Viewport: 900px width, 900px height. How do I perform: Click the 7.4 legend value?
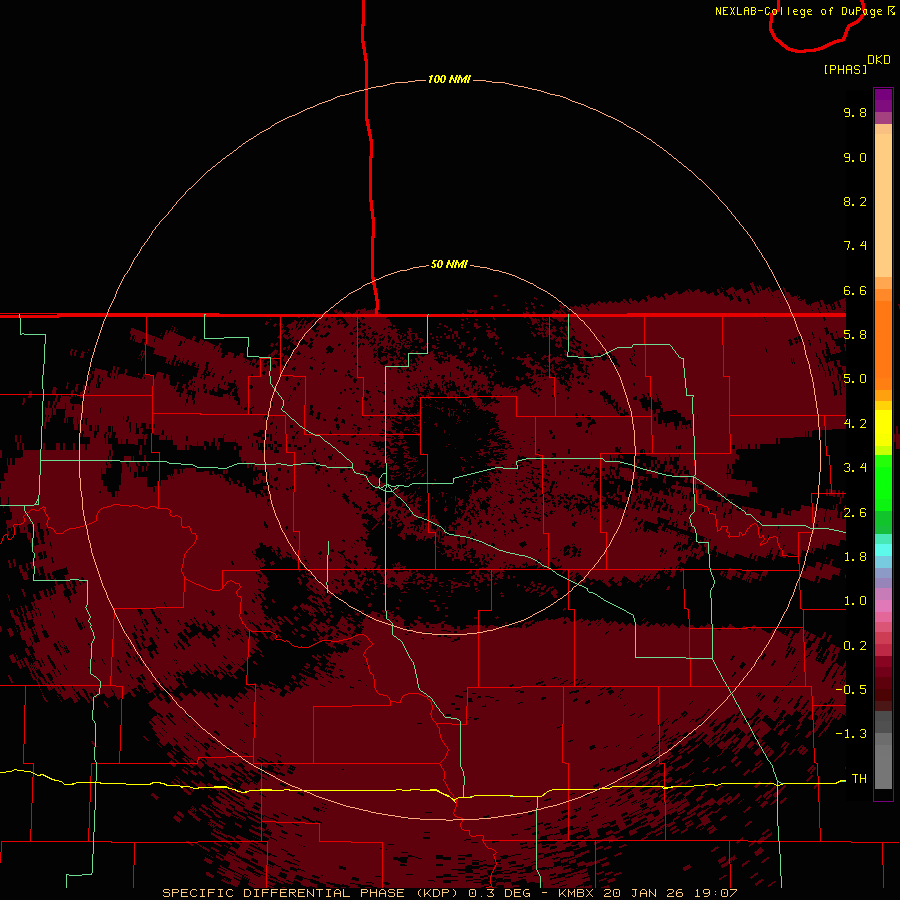tap(855, 246)
